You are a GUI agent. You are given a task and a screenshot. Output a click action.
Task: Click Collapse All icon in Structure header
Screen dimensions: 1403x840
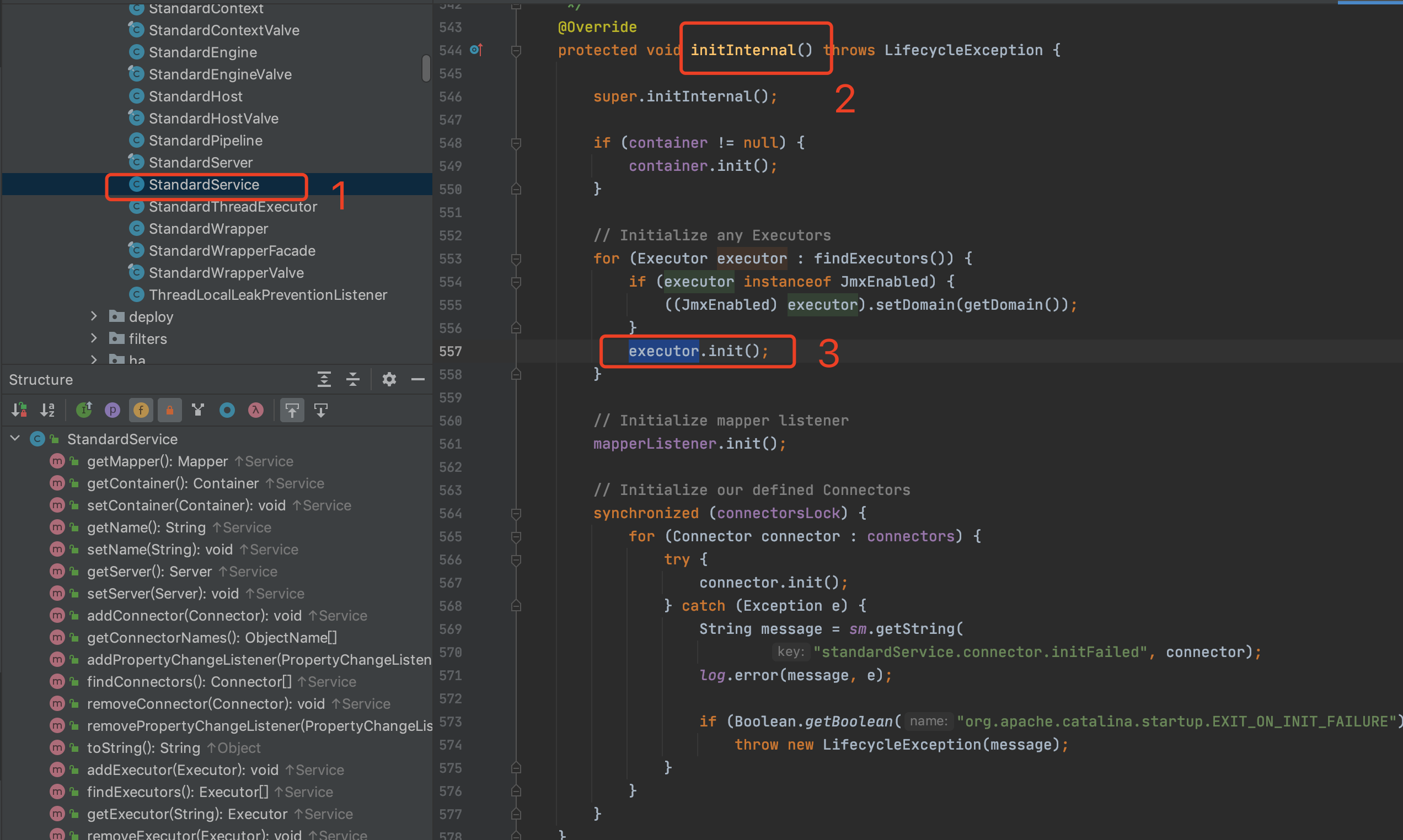pyautogui.click(x=353, y=379)
